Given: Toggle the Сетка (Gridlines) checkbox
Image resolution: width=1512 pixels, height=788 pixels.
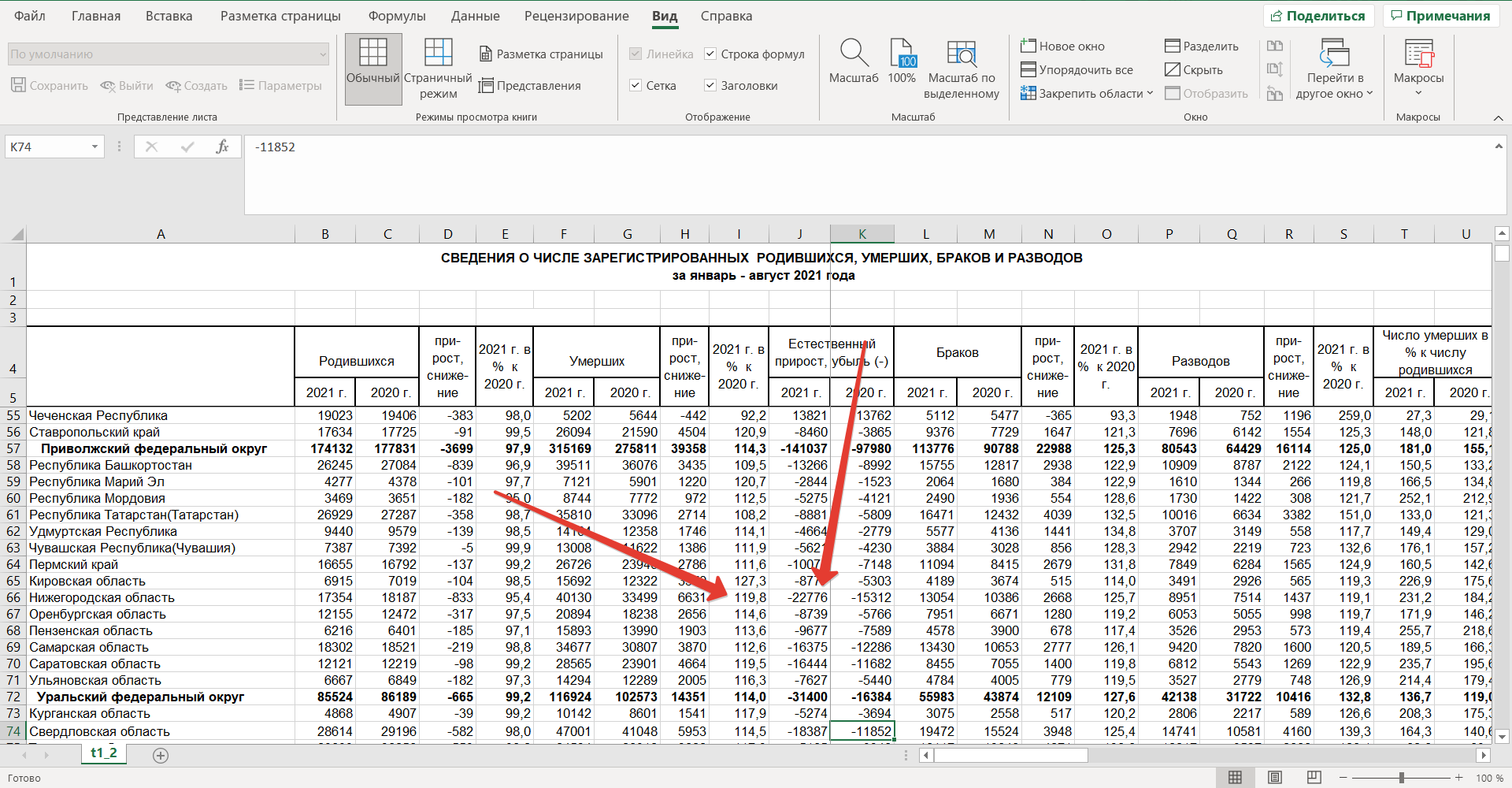Looking at the screenshot, I should (636, 85).
